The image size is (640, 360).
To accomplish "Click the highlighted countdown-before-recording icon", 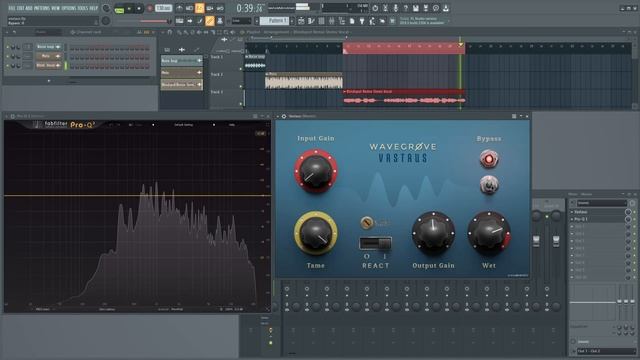I will [x=200, y=8].
